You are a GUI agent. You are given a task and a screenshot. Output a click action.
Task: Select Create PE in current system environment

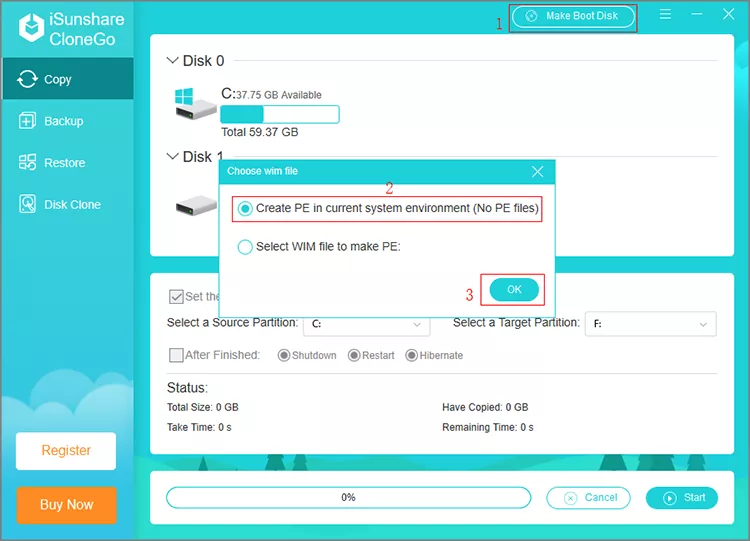(x=388, y=209)
